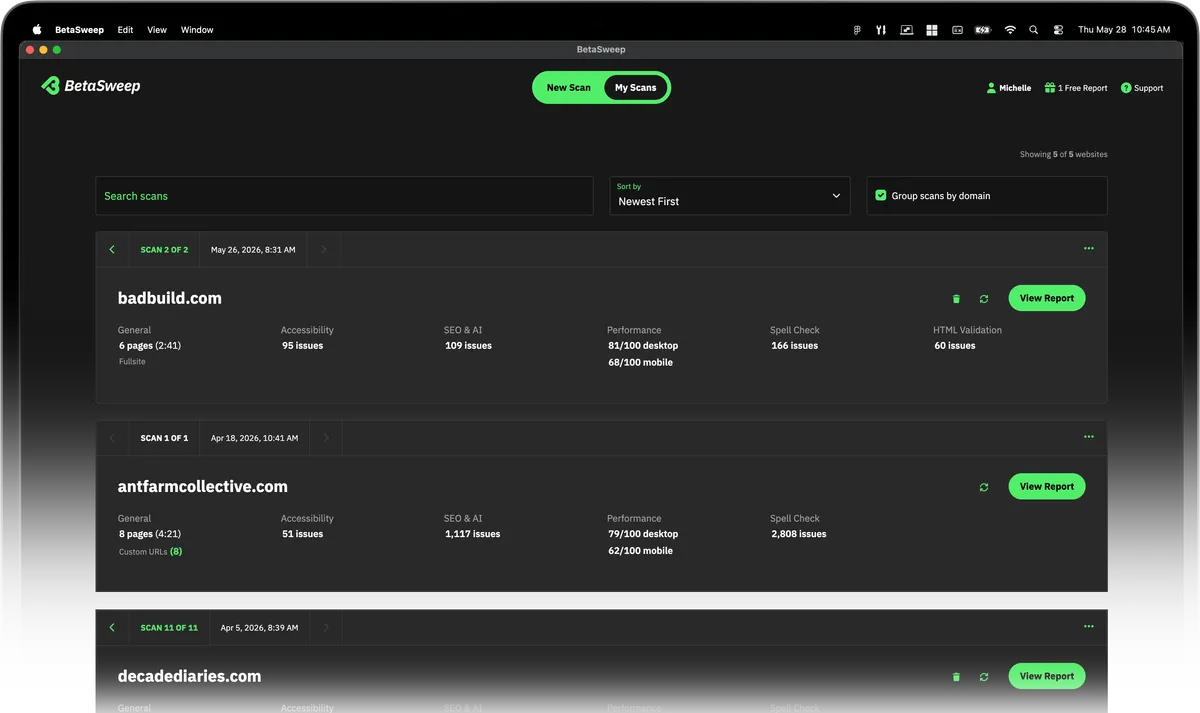Open Spotlight search in menu bar
This screenshot has width=1200, height=713.
(1034, 30)
